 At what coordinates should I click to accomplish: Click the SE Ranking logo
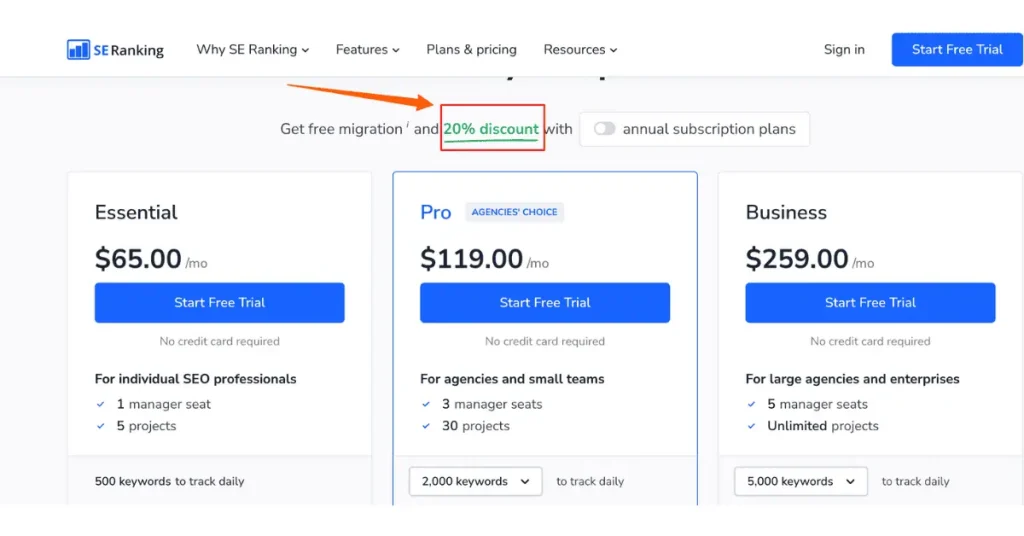[115, 50]
